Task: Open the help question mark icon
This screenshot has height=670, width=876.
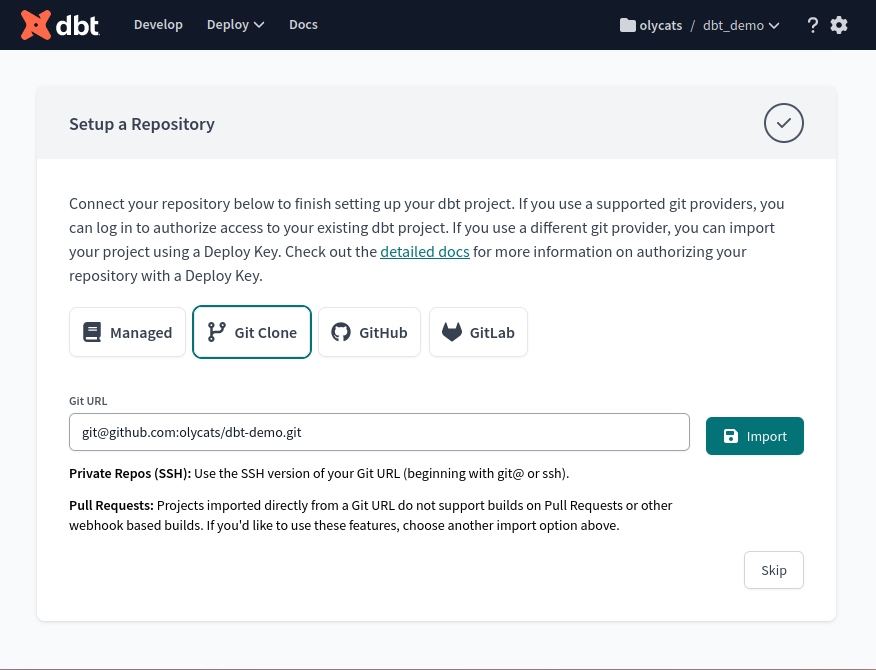Action: coord(813,25)
